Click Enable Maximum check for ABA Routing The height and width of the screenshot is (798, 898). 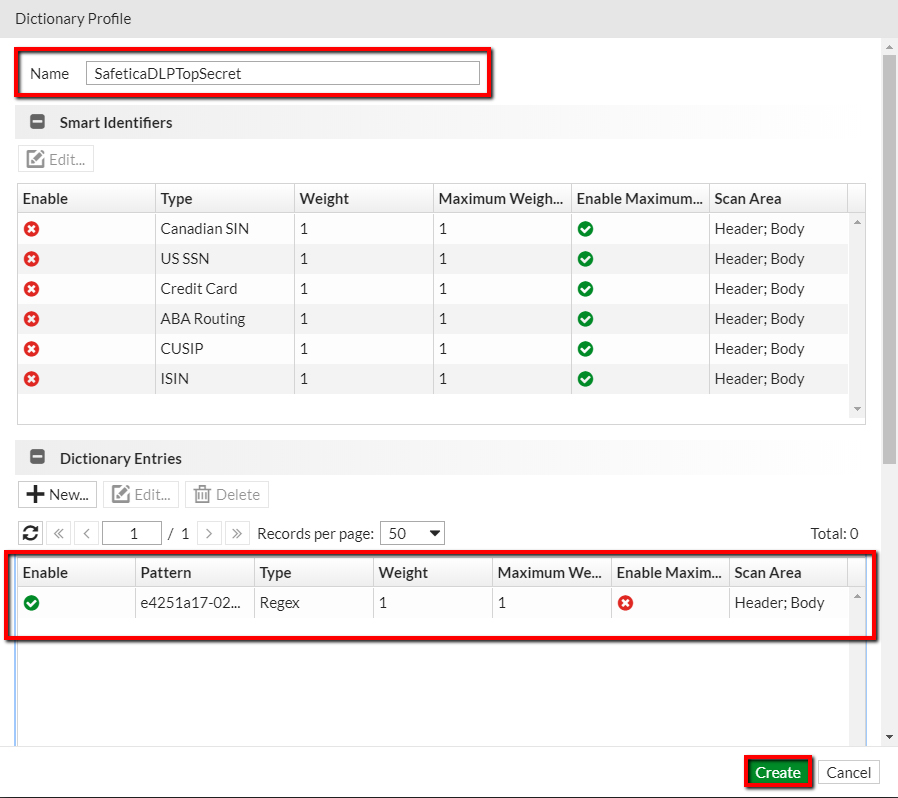coord(585,319)
